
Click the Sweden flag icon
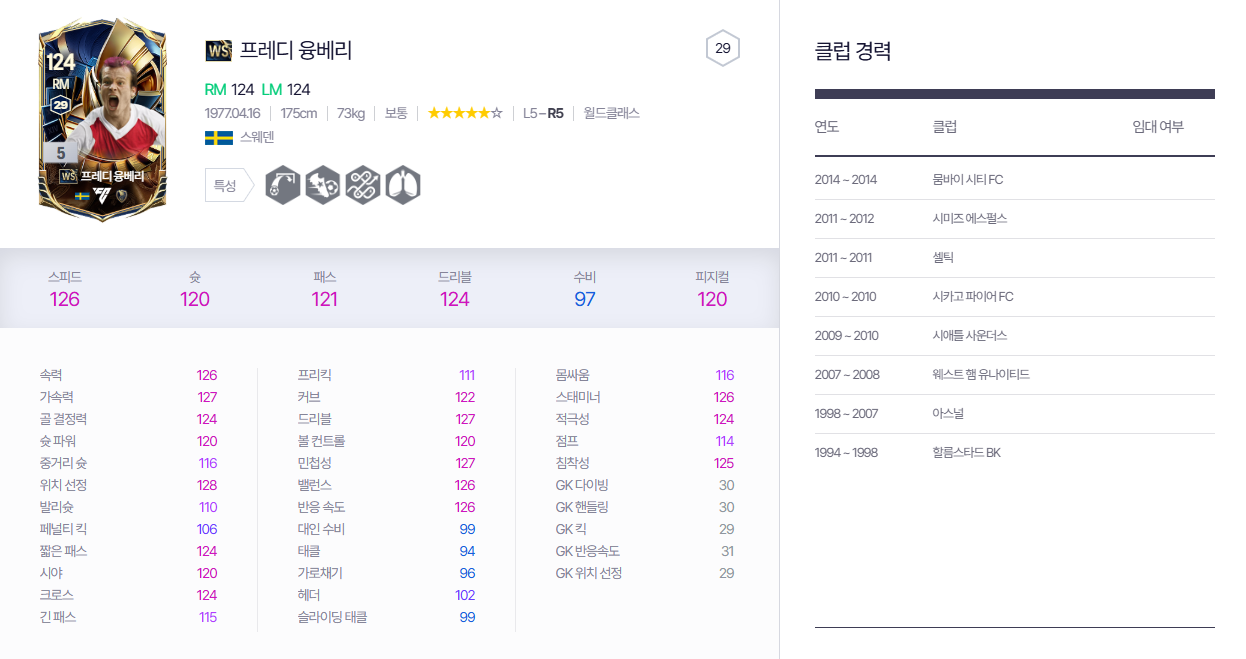218,138
